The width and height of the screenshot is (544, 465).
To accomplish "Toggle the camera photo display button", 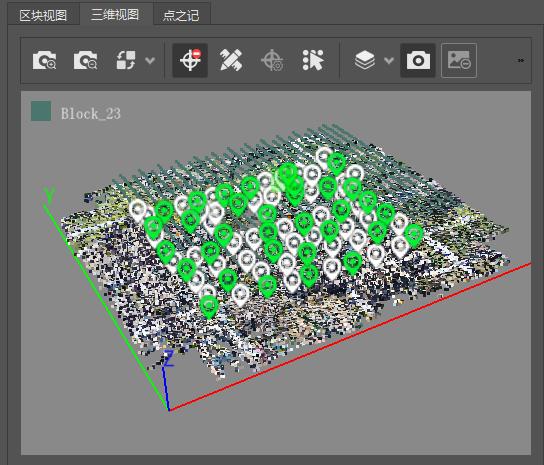I will point(418,60).
